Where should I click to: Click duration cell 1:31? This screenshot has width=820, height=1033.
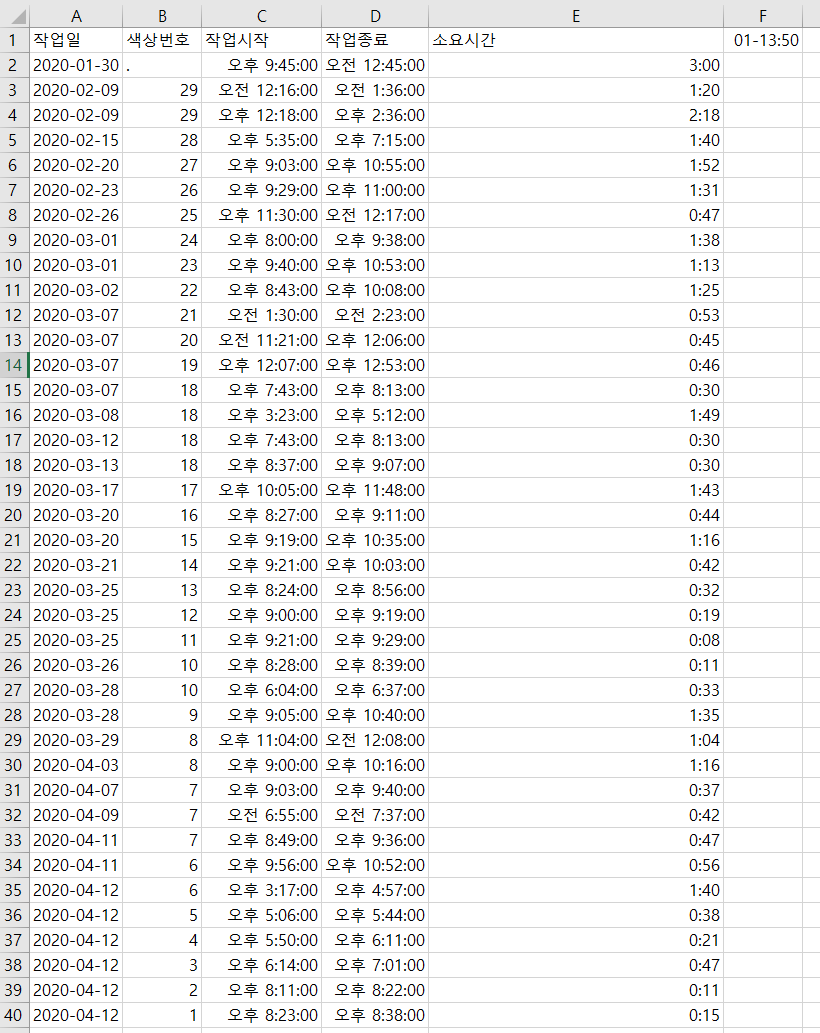[x=576, y=190]
